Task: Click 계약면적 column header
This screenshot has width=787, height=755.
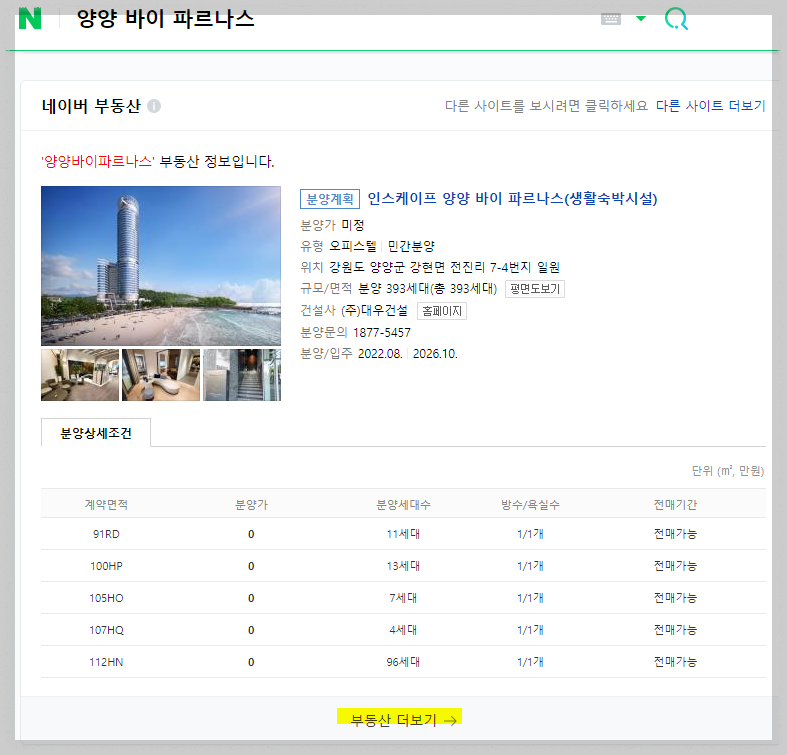Action: tap(106, 505)
